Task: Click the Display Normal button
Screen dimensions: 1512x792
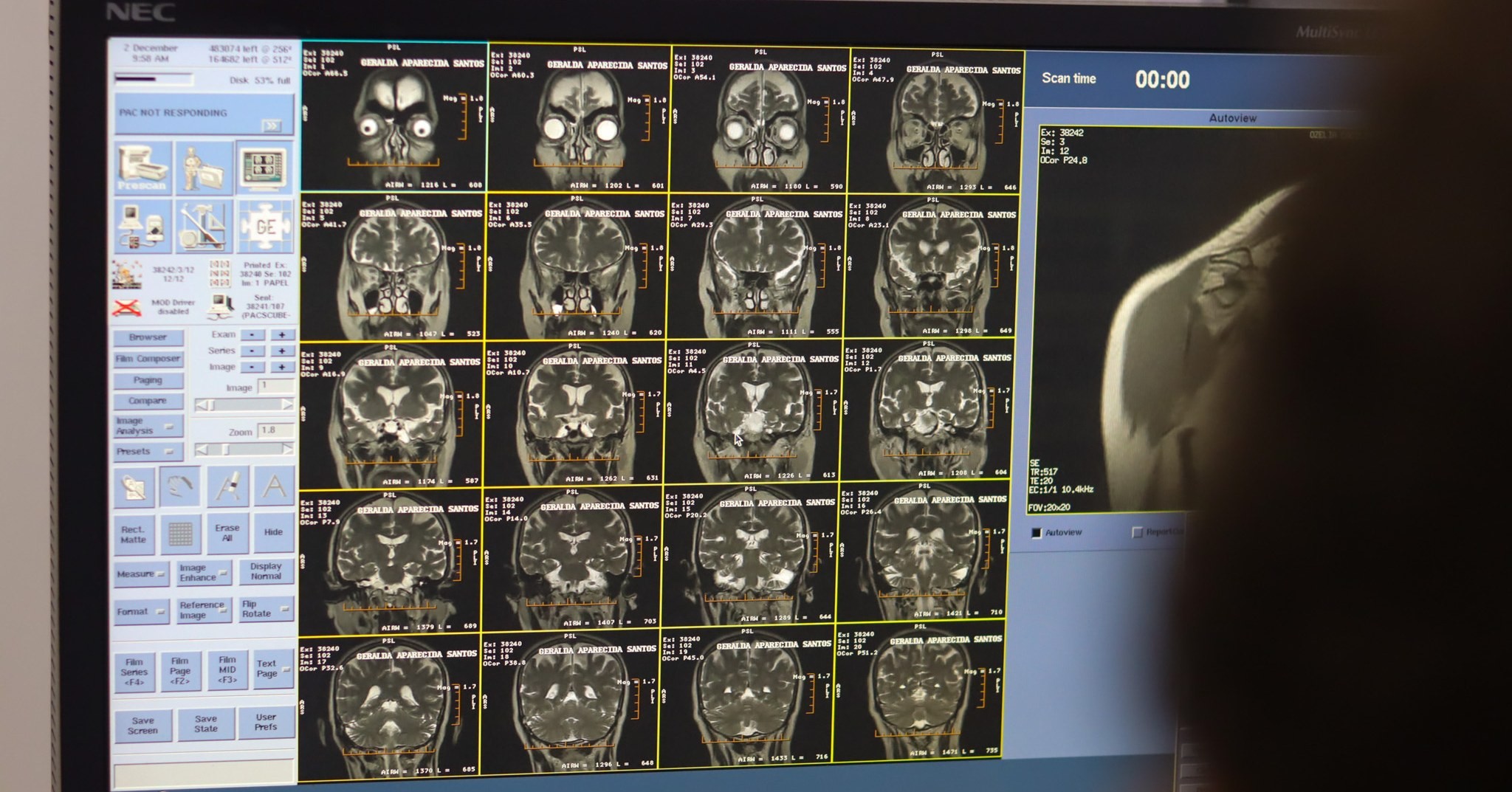Action: coord(266,571)
